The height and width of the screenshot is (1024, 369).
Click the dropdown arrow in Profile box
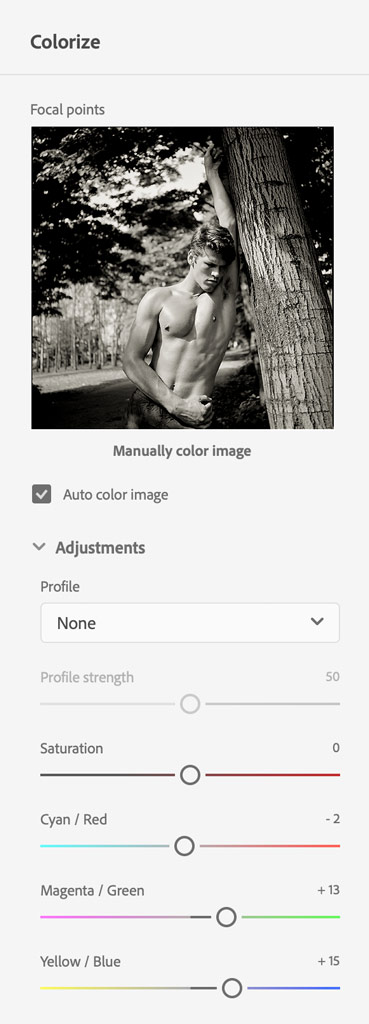coord(317,622)
